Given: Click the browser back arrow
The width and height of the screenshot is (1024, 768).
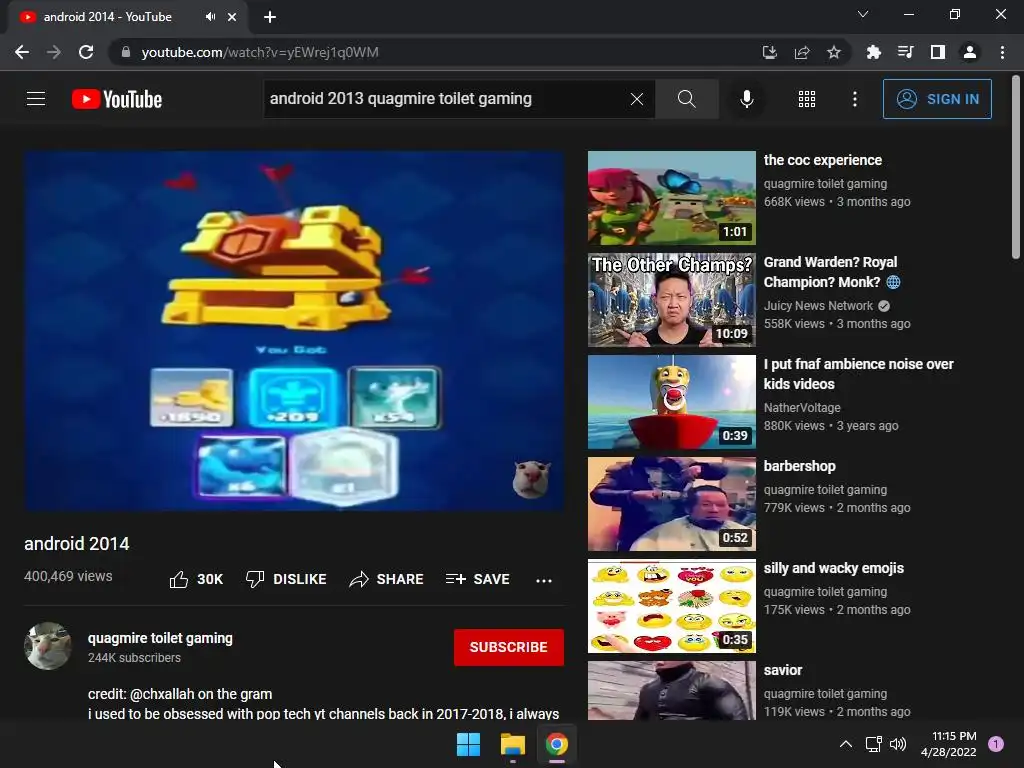Looking at the screenshot, I should [22, 52].
